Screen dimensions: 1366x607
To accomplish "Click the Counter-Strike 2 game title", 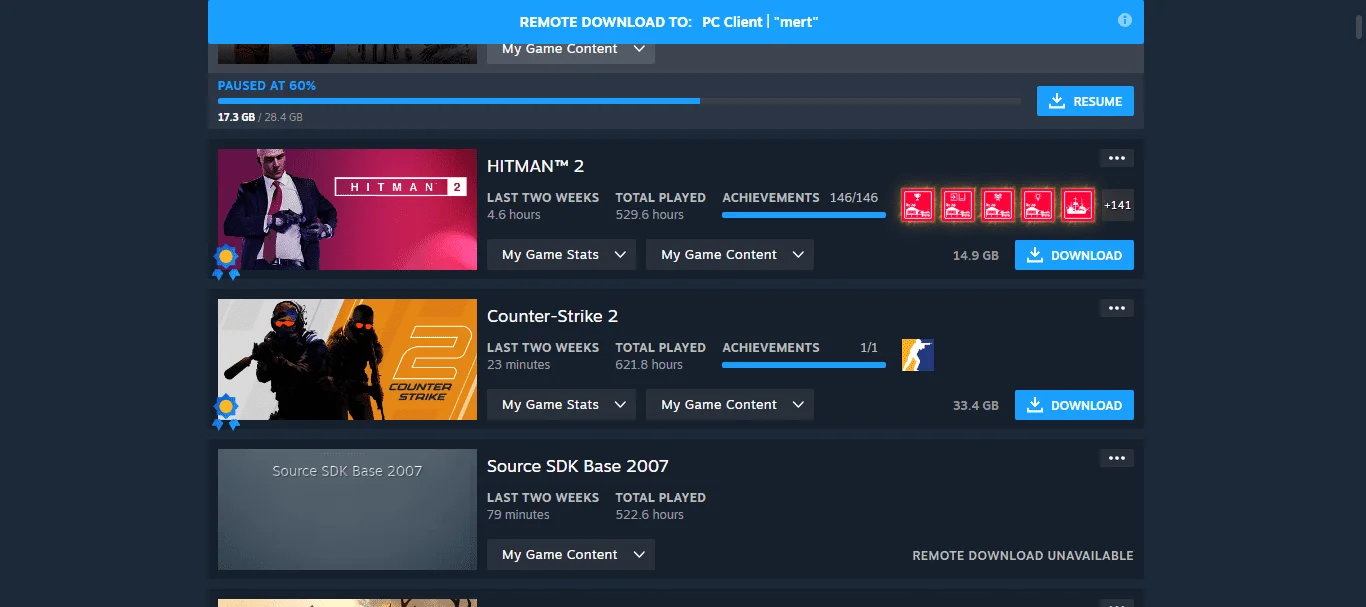I will point(552,316).
